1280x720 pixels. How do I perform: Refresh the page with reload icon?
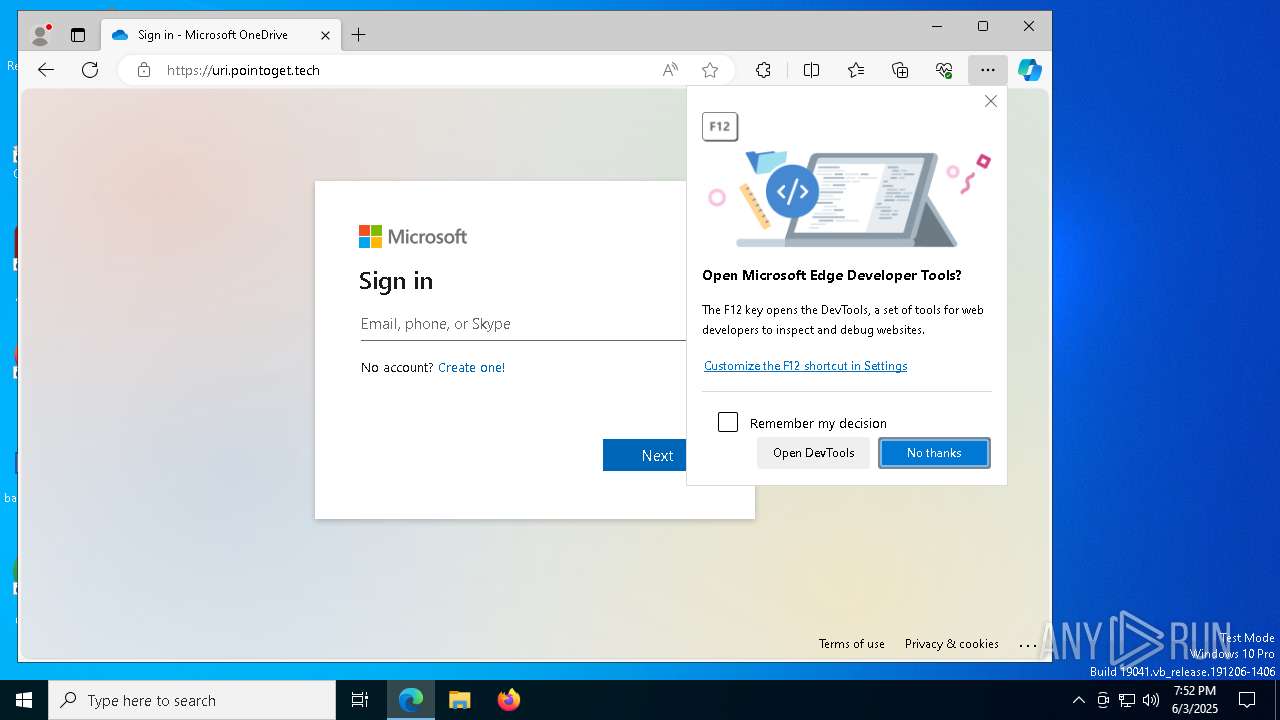coord(90,70)
